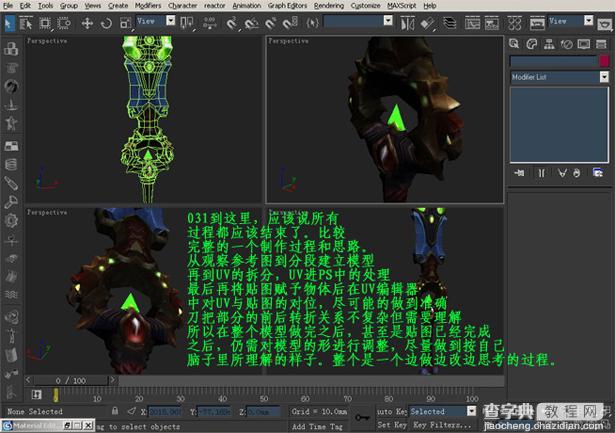Open the File menu
The image size is (615, 433).
pos(8,5)
